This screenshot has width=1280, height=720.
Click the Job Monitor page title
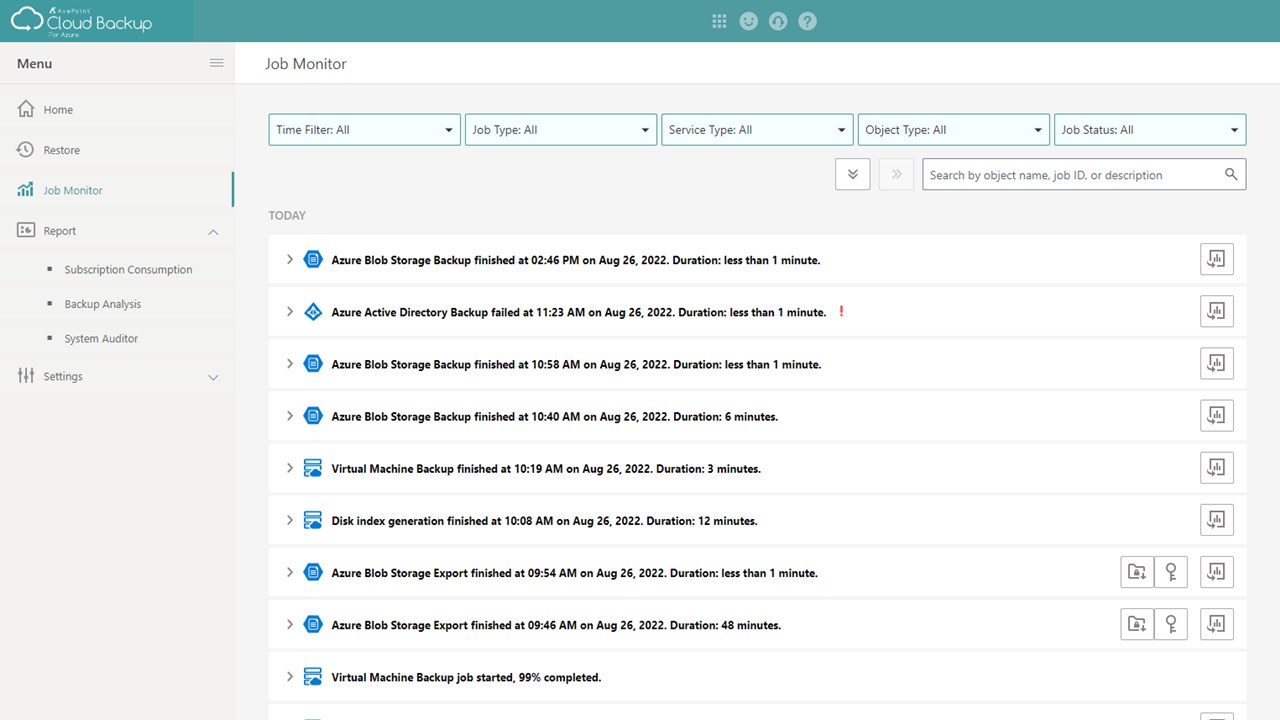(x=306, y=63)
